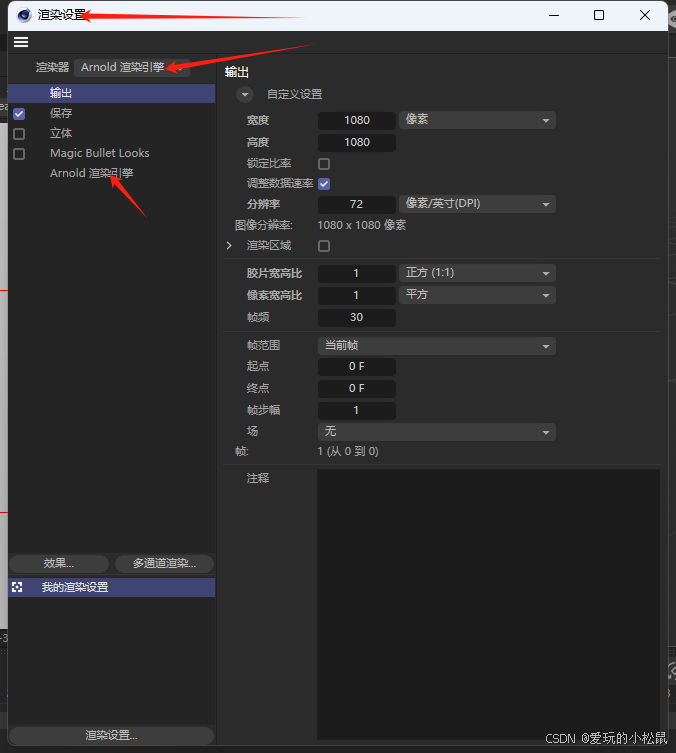Maximize the 渲染设置 window
This screenshot has width=676, height=753.
599,15
